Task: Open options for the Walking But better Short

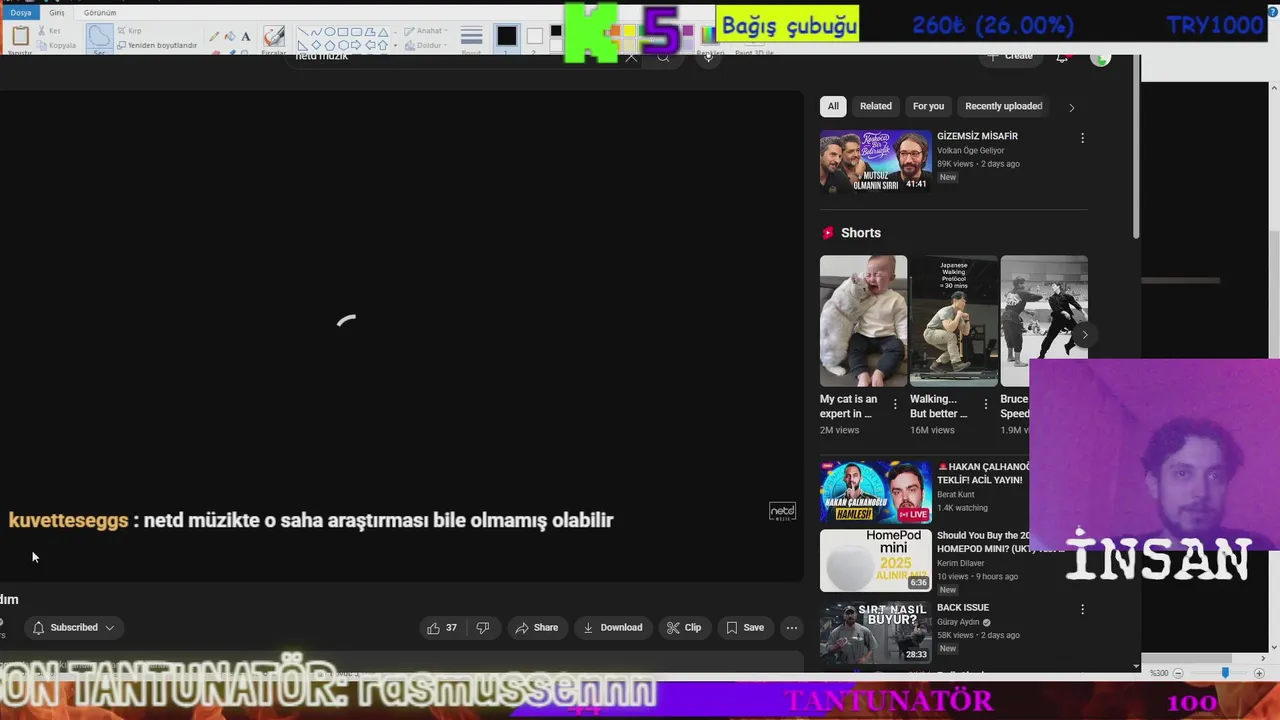Action: [985, 405]
